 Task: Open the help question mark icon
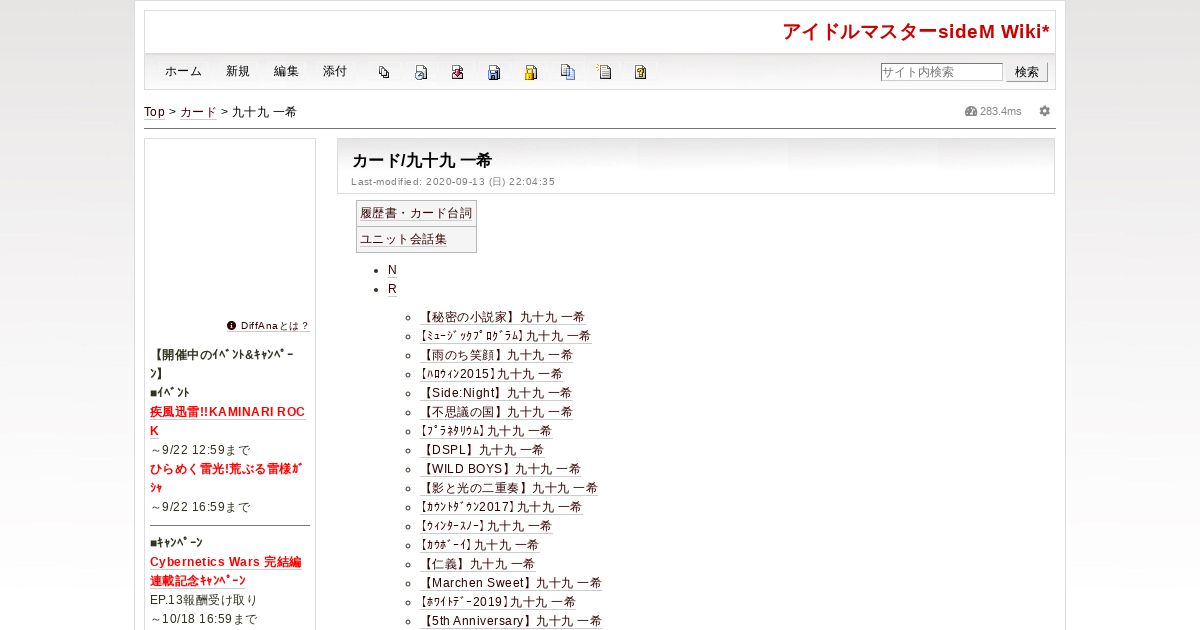click(x=641, y=72)
